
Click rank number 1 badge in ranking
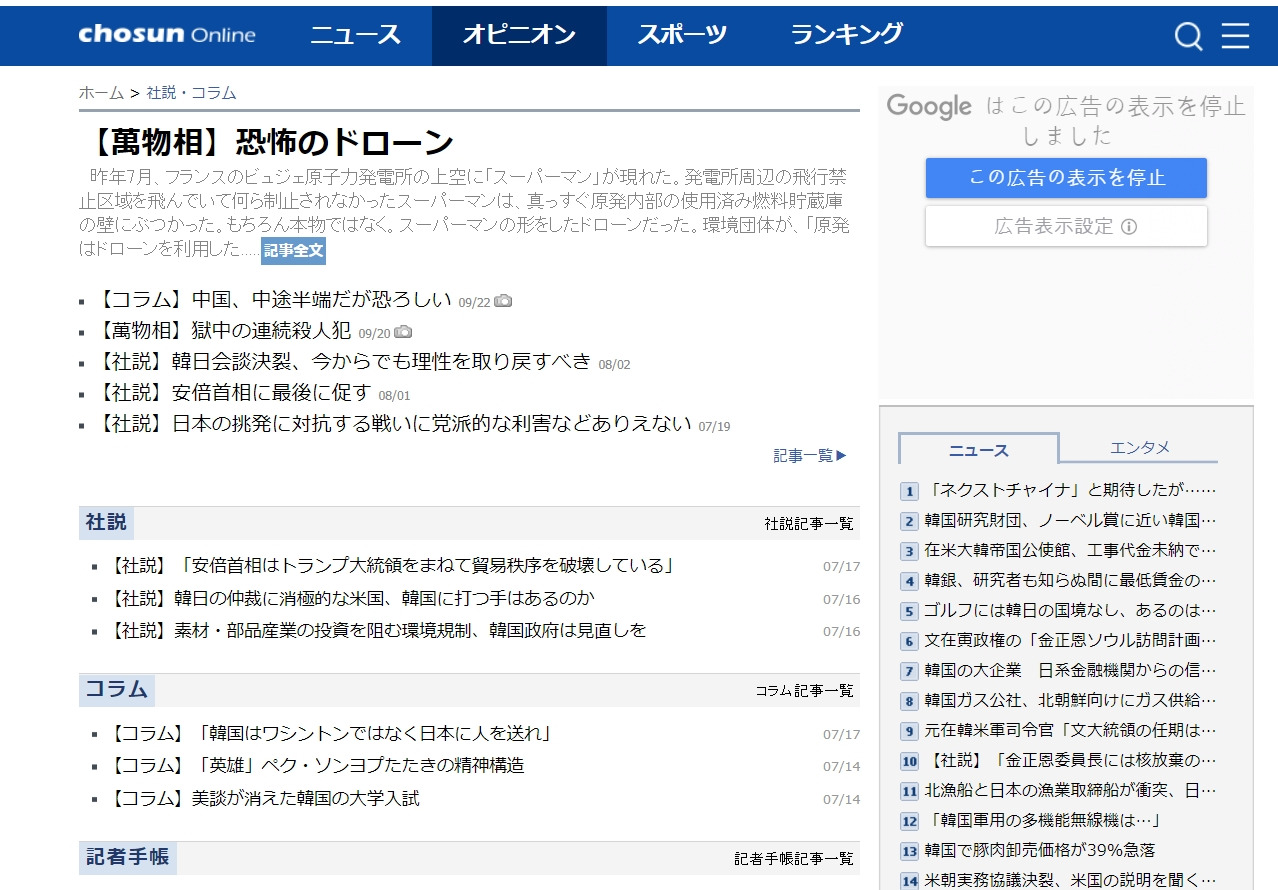(x=909, y=491)
